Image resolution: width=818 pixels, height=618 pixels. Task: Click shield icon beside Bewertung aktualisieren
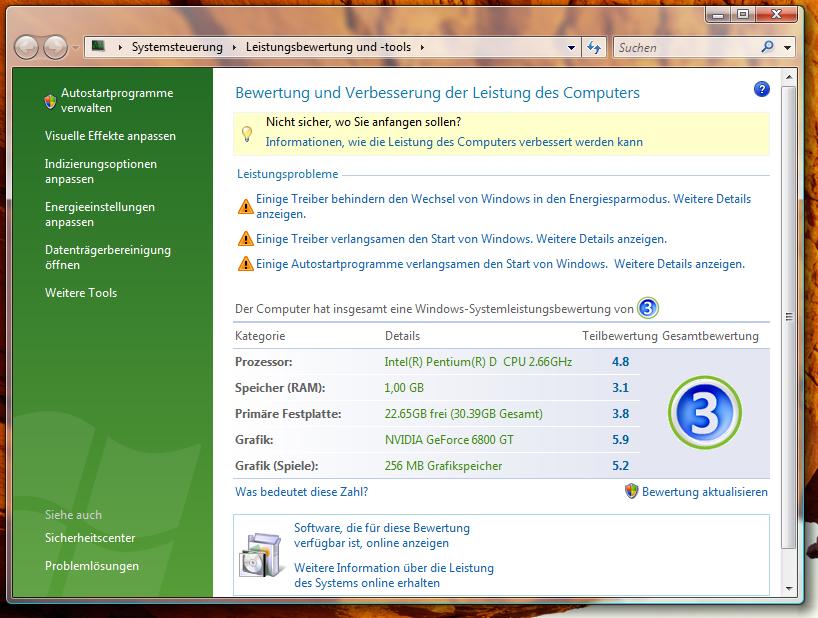point(631,491)
